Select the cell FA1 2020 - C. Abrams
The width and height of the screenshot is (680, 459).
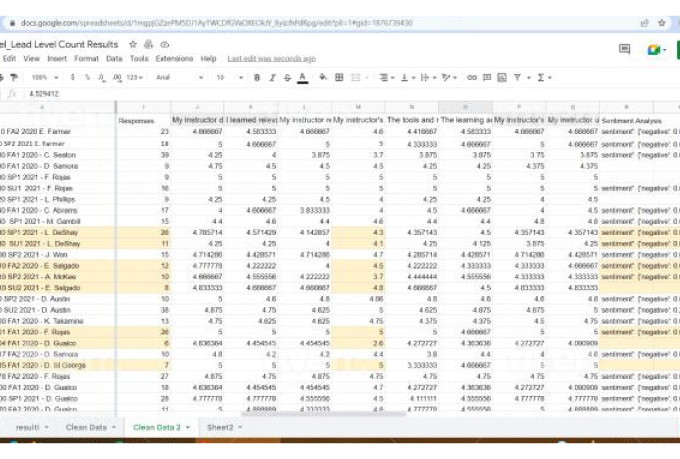[58, 210]
